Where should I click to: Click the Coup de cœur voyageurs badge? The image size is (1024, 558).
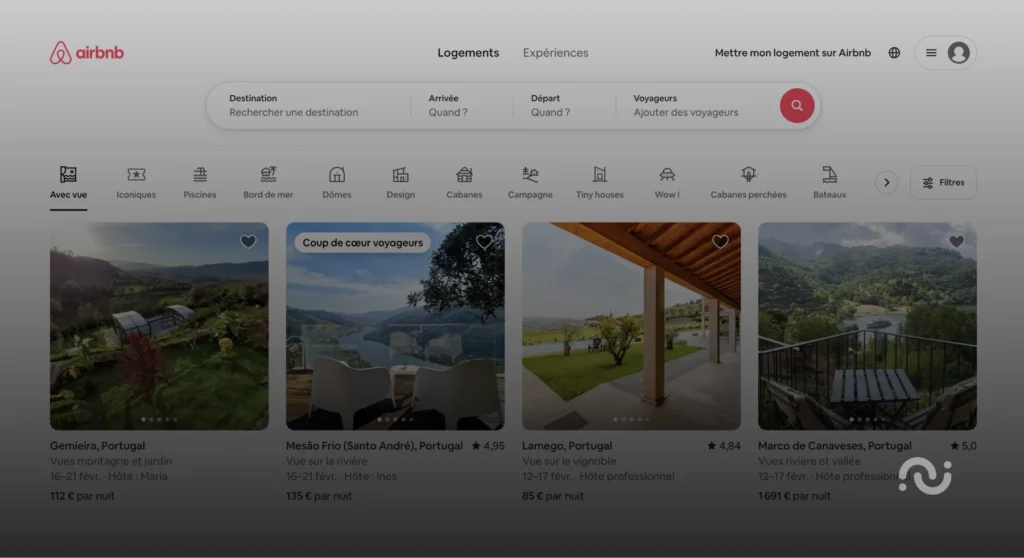(362, 242)
